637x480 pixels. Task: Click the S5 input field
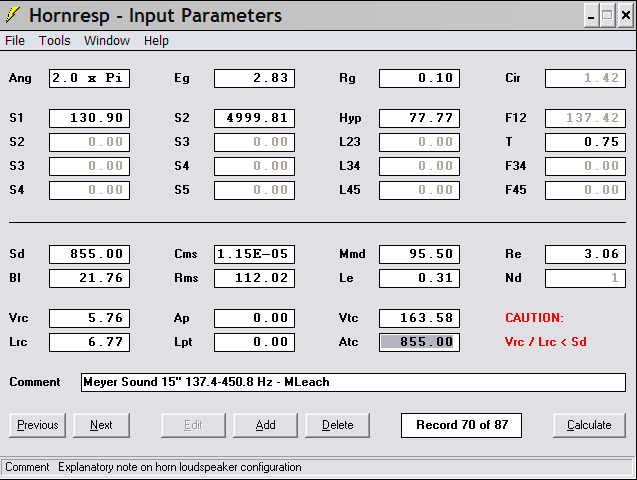[x=254, y=190]
